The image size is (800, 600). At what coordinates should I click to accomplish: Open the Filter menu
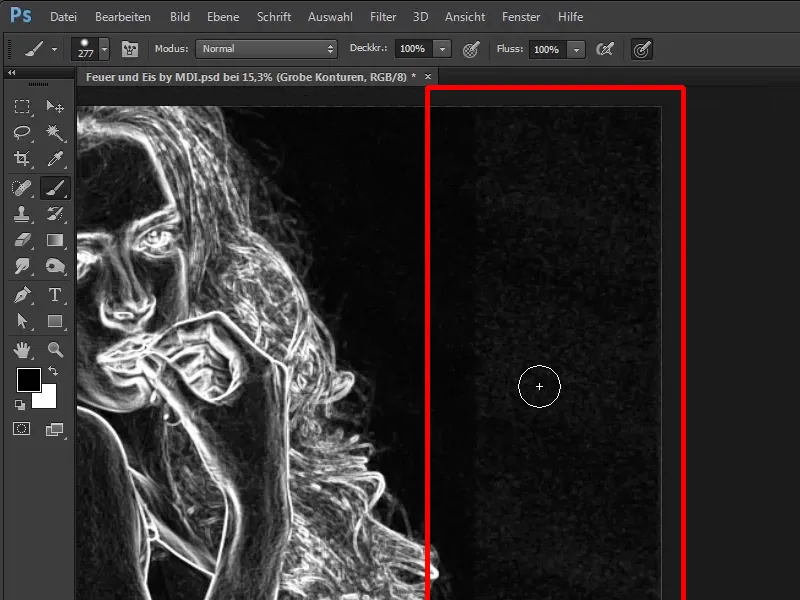pyautogui.click(x=383, y=17)
